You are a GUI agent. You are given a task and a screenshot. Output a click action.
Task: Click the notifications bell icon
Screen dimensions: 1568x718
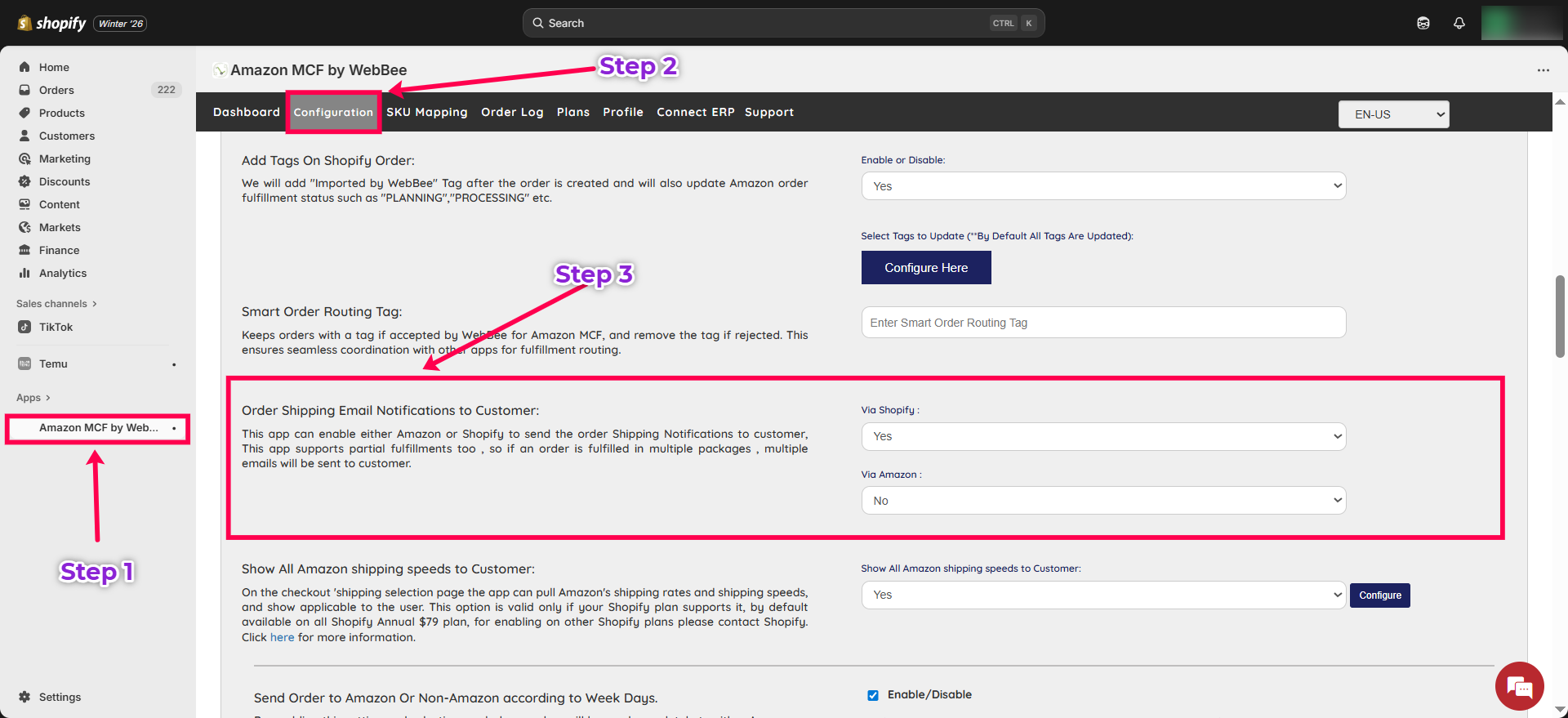click(1459, 23)
